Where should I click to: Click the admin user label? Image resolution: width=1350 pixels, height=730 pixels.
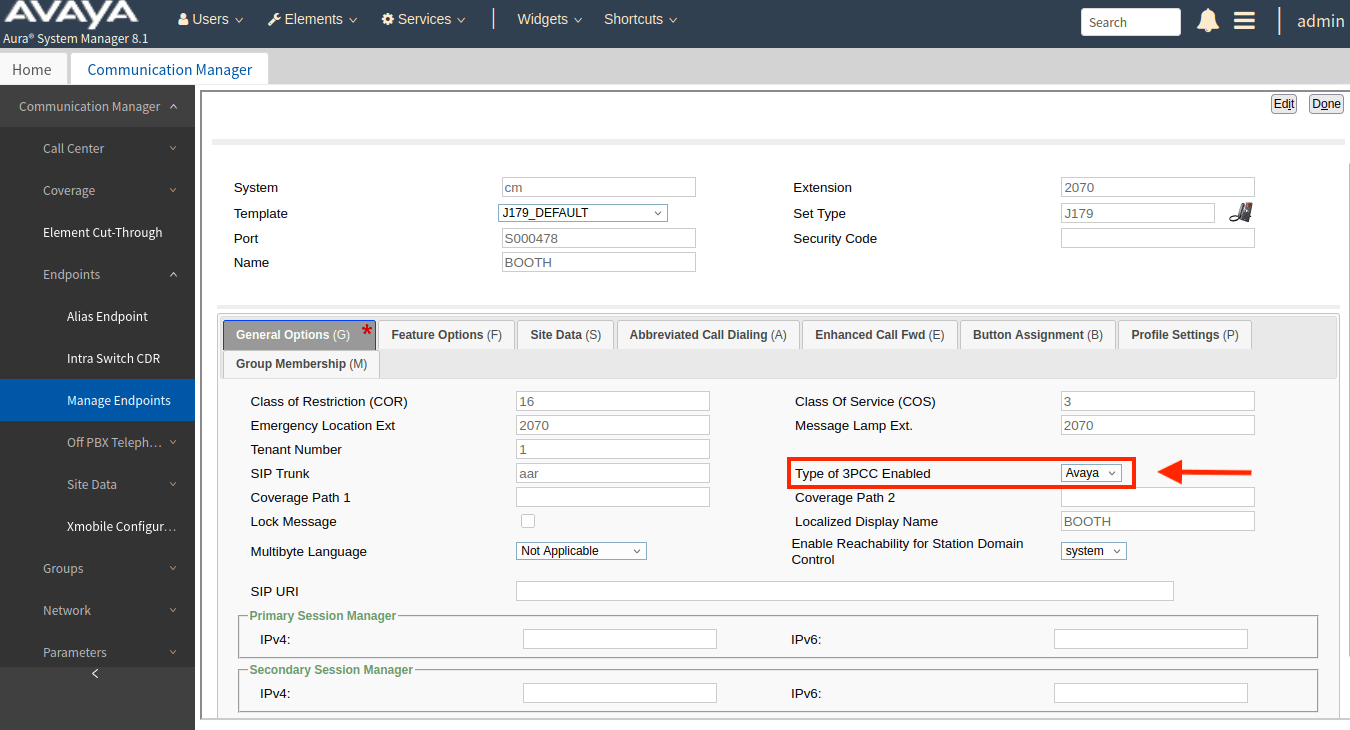1320,21
